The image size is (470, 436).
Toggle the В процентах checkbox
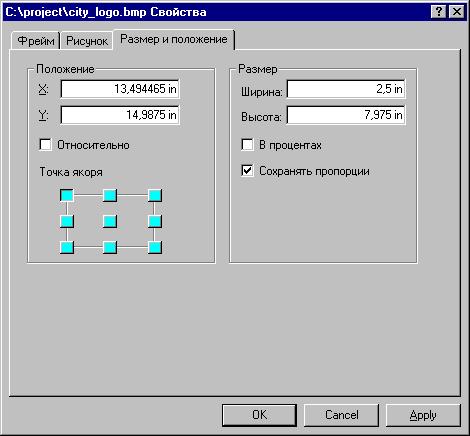pyautogui.click(x=247, y=145)
